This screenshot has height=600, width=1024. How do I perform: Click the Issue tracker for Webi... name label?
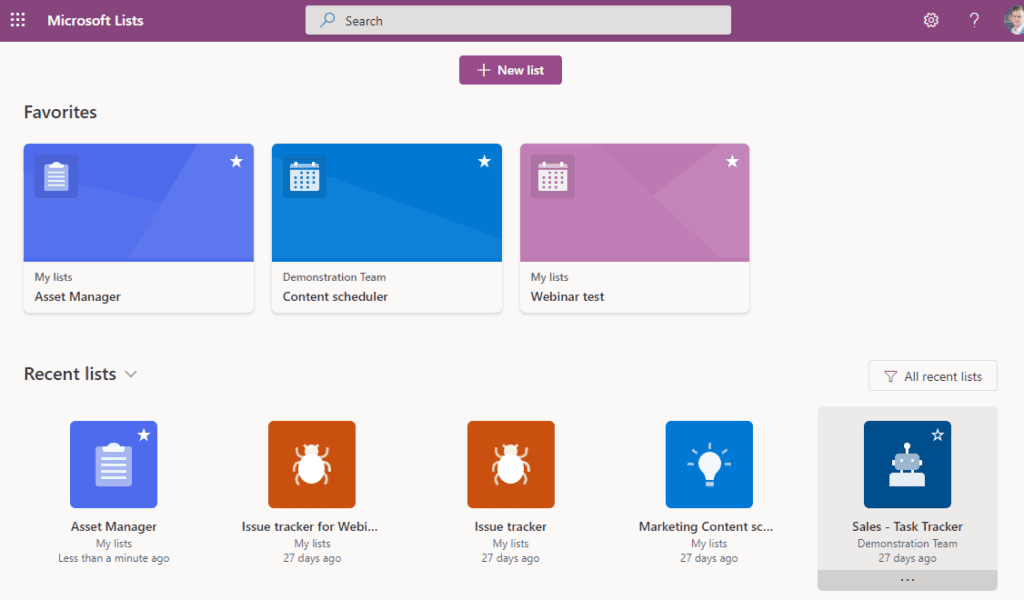tap(310, 526)
